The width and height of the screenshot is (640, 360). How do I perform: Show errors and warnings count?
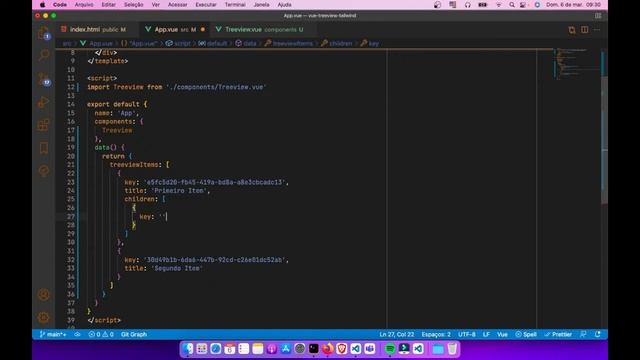pos(101,334)
